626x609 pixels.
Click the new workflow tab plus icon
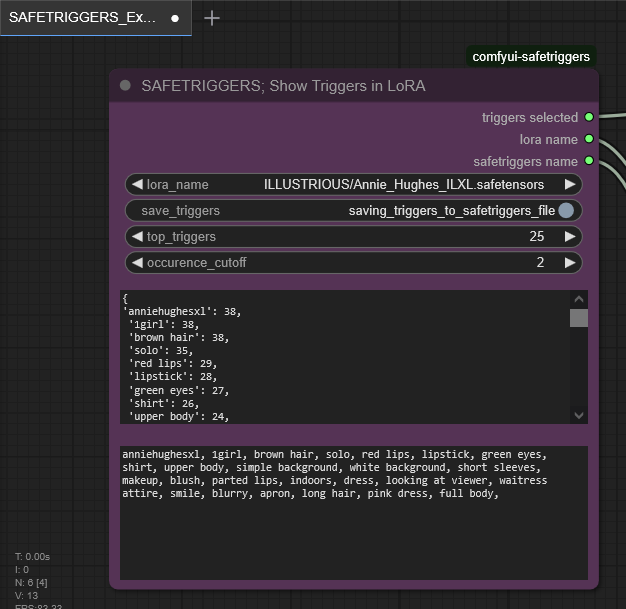[212, 18]
